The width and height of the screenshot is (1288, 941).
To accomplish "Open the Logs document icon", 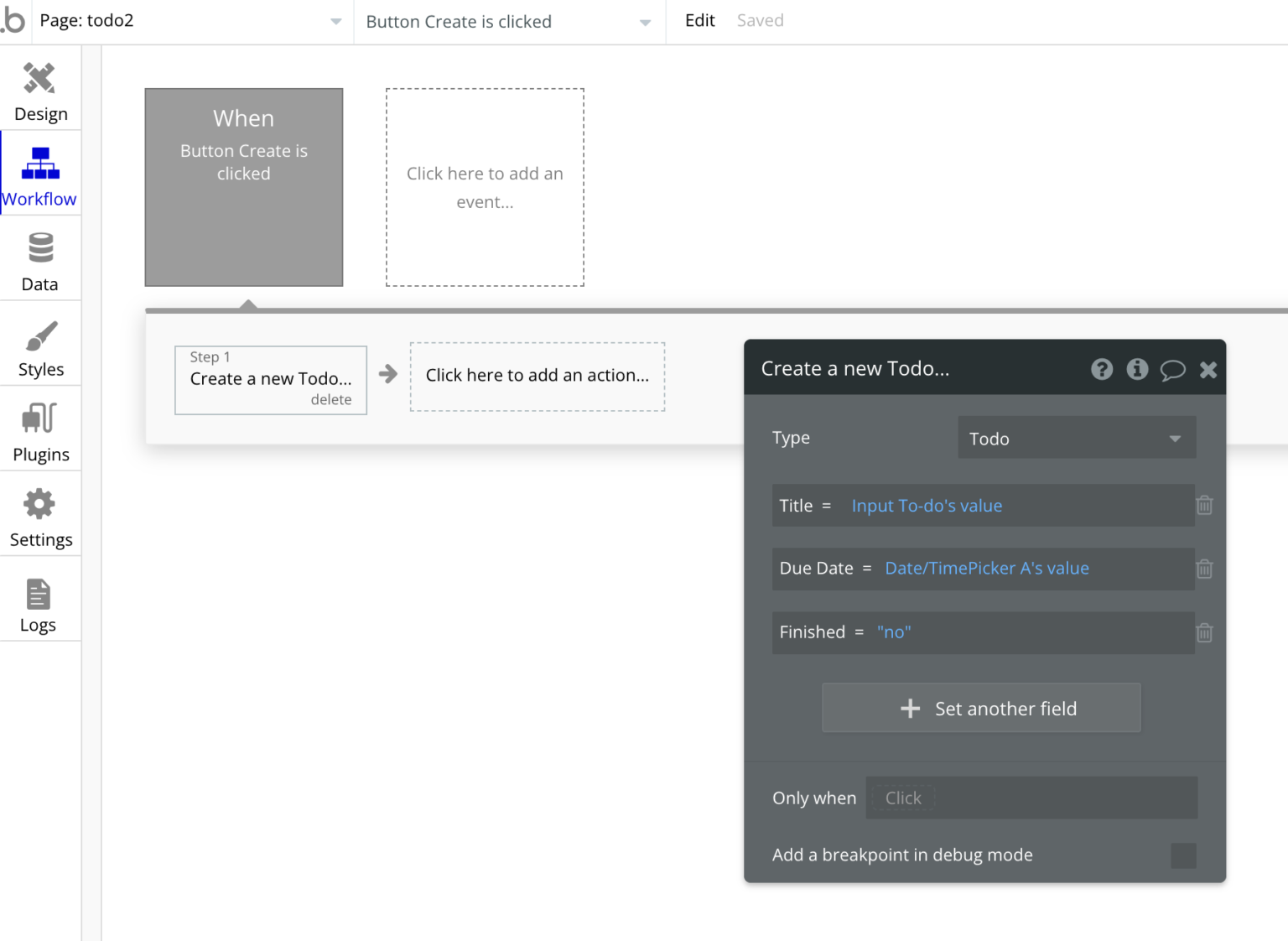I will [x=39, y=594].
